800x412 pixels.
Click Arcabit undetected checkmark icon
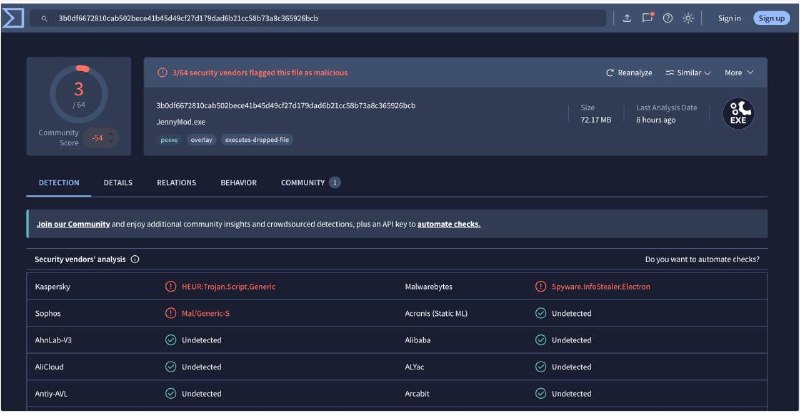[x=540, y=394]
